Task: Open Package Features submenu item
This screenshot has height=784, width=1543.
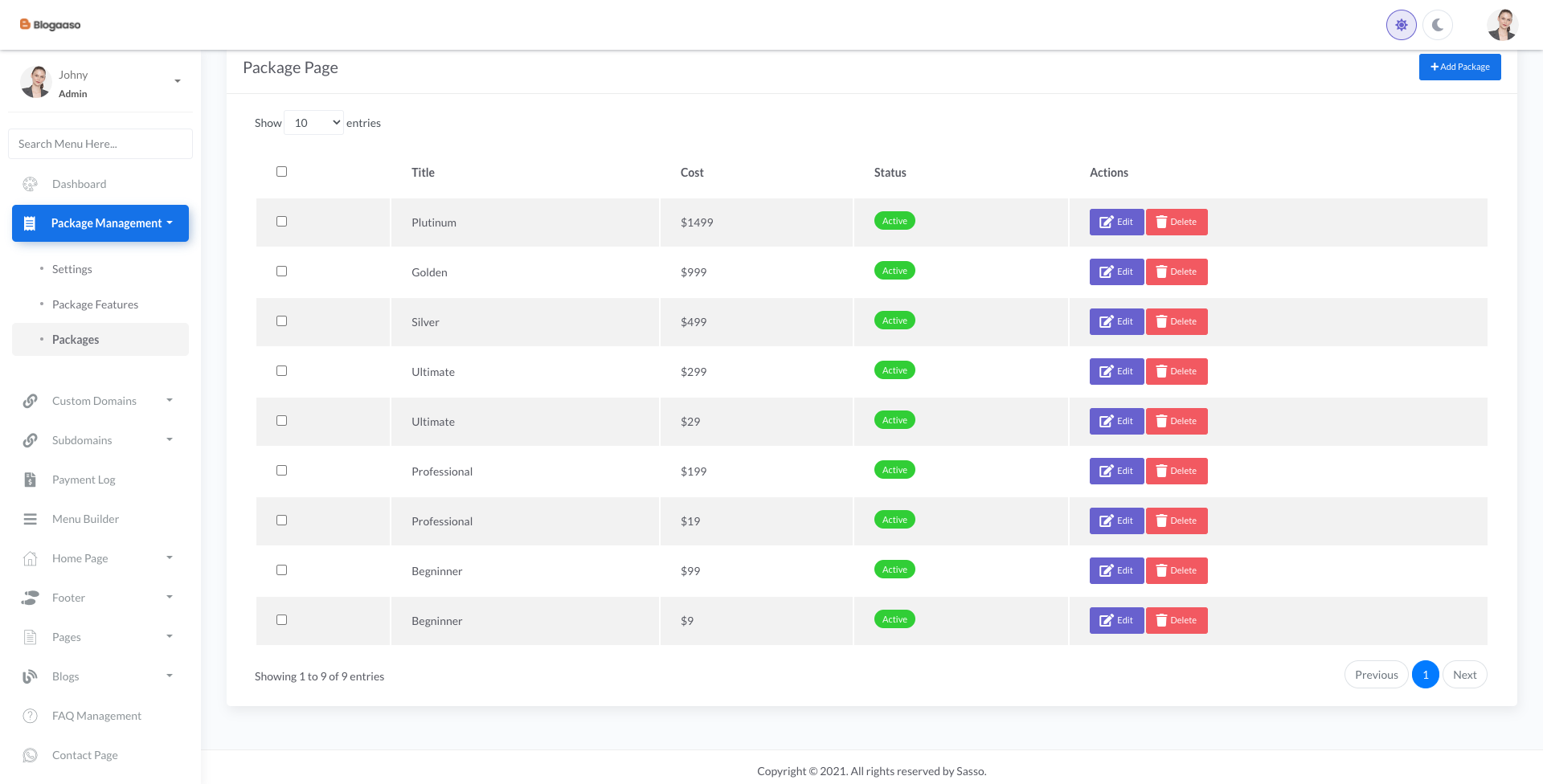Action: [95, 304]
